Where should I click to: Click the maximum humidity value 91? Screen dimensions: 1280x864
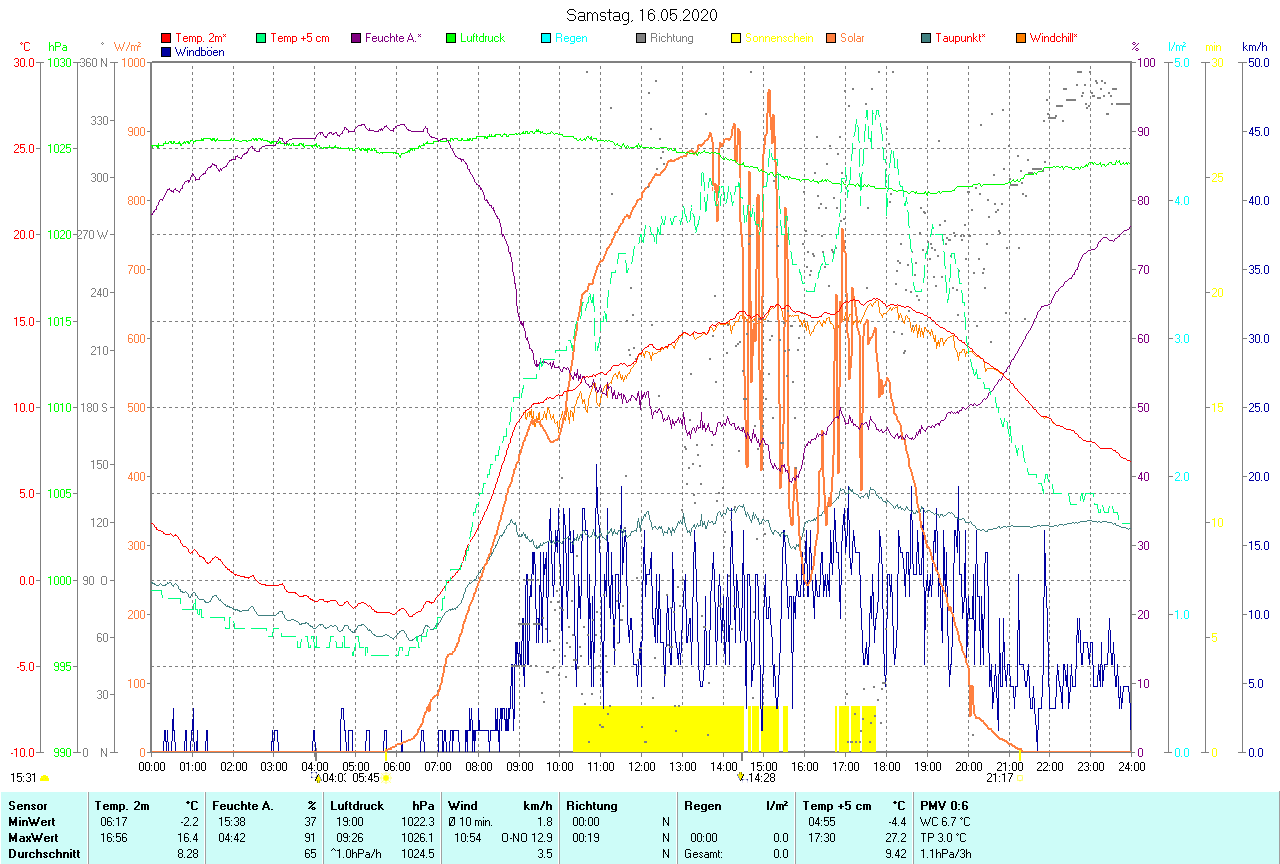click(x=311, y=837)
